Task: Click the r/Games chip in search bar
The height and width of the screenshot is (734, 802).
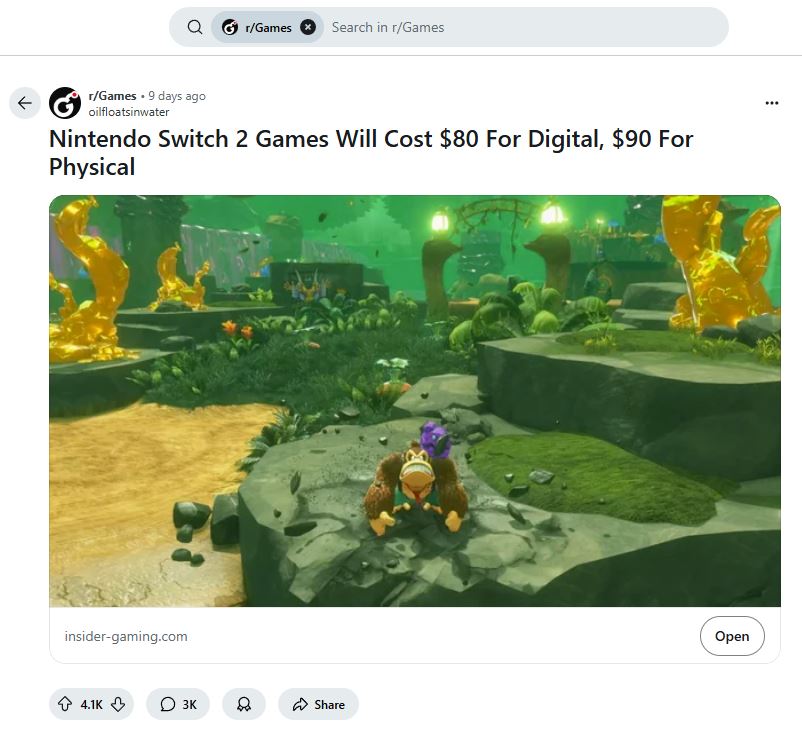Action: click(x=258, y=27)
